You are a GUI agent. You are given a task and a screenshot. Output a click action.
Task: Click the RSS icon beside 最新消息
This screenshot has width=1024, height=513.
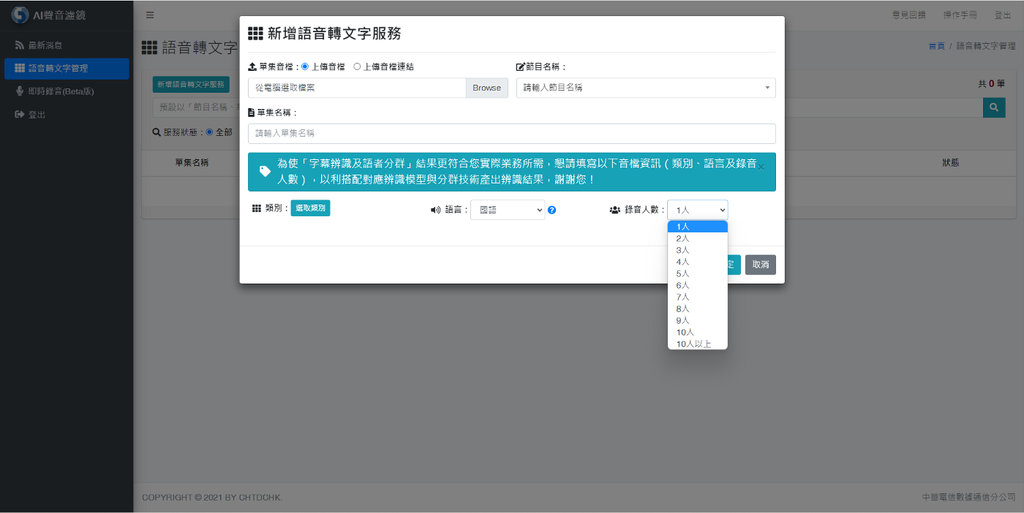[x=20, y=45]
